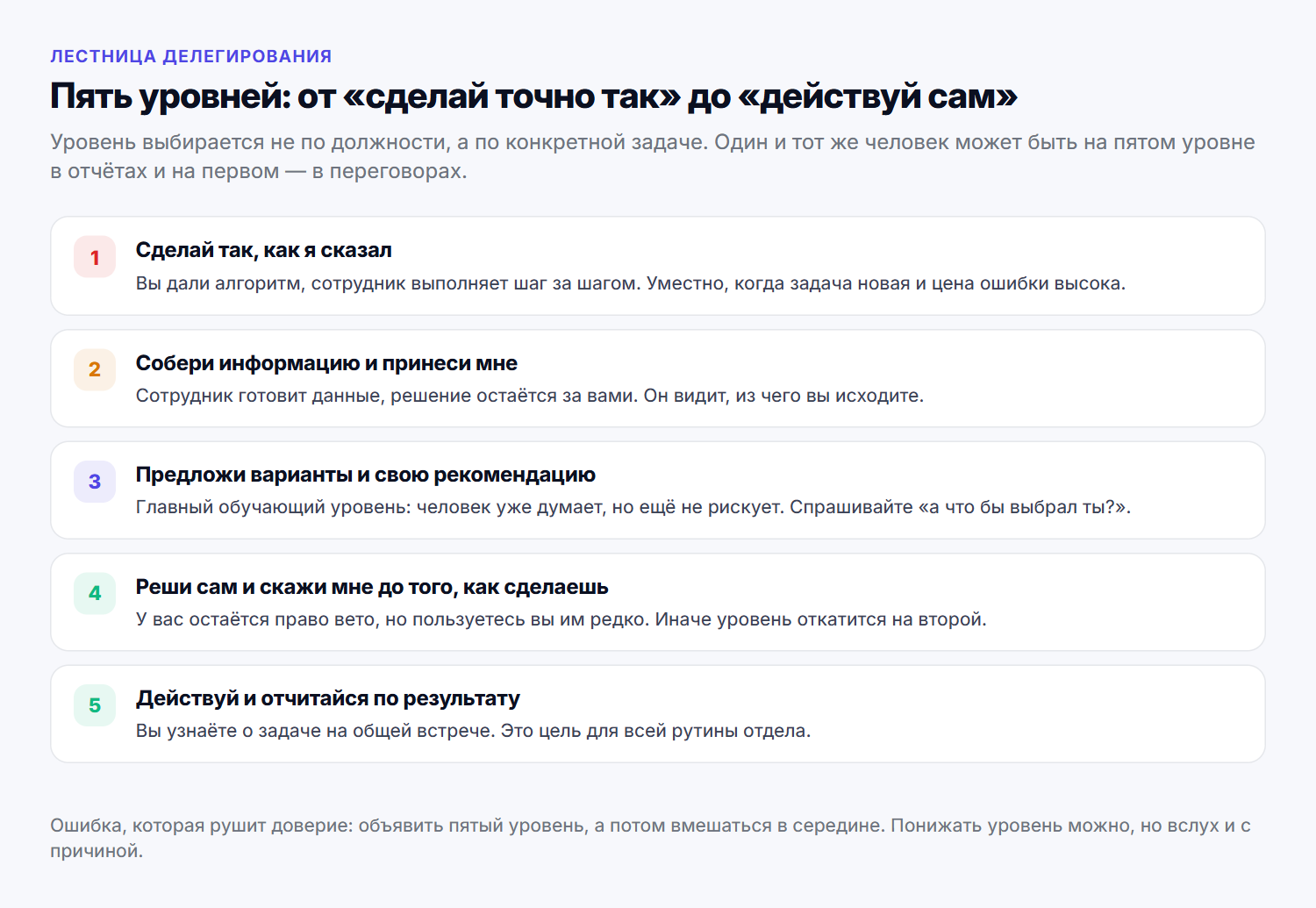Click «Реши сам и скажи мне до того, как сделаешь»

click(x=372, y=587)
